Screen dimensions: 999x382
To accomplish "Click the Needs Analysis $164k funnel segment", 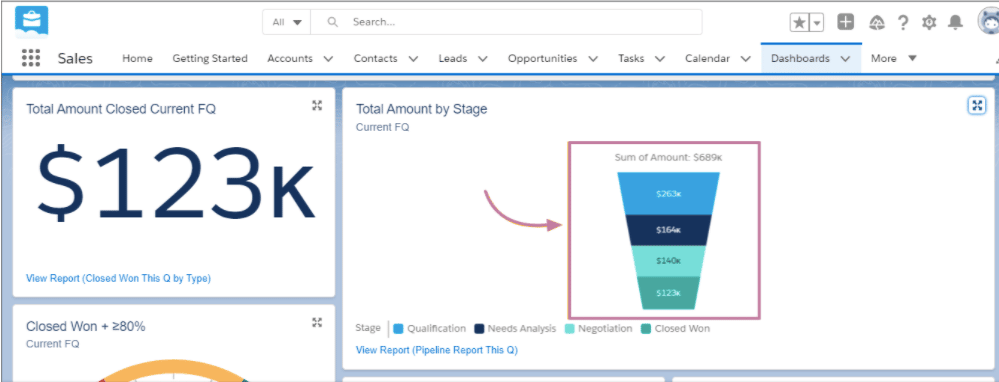I will pos(668,230).
